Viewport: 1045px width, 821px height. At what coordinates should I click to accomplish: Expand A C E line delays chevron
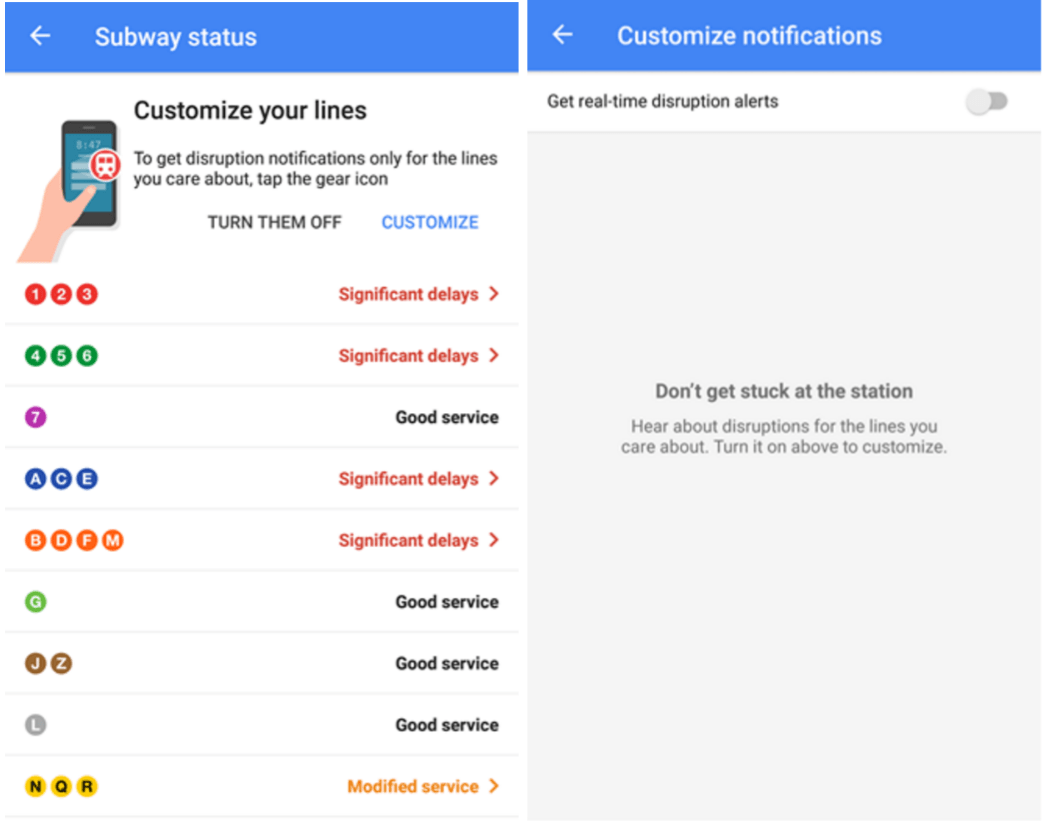tap(494, 479)
